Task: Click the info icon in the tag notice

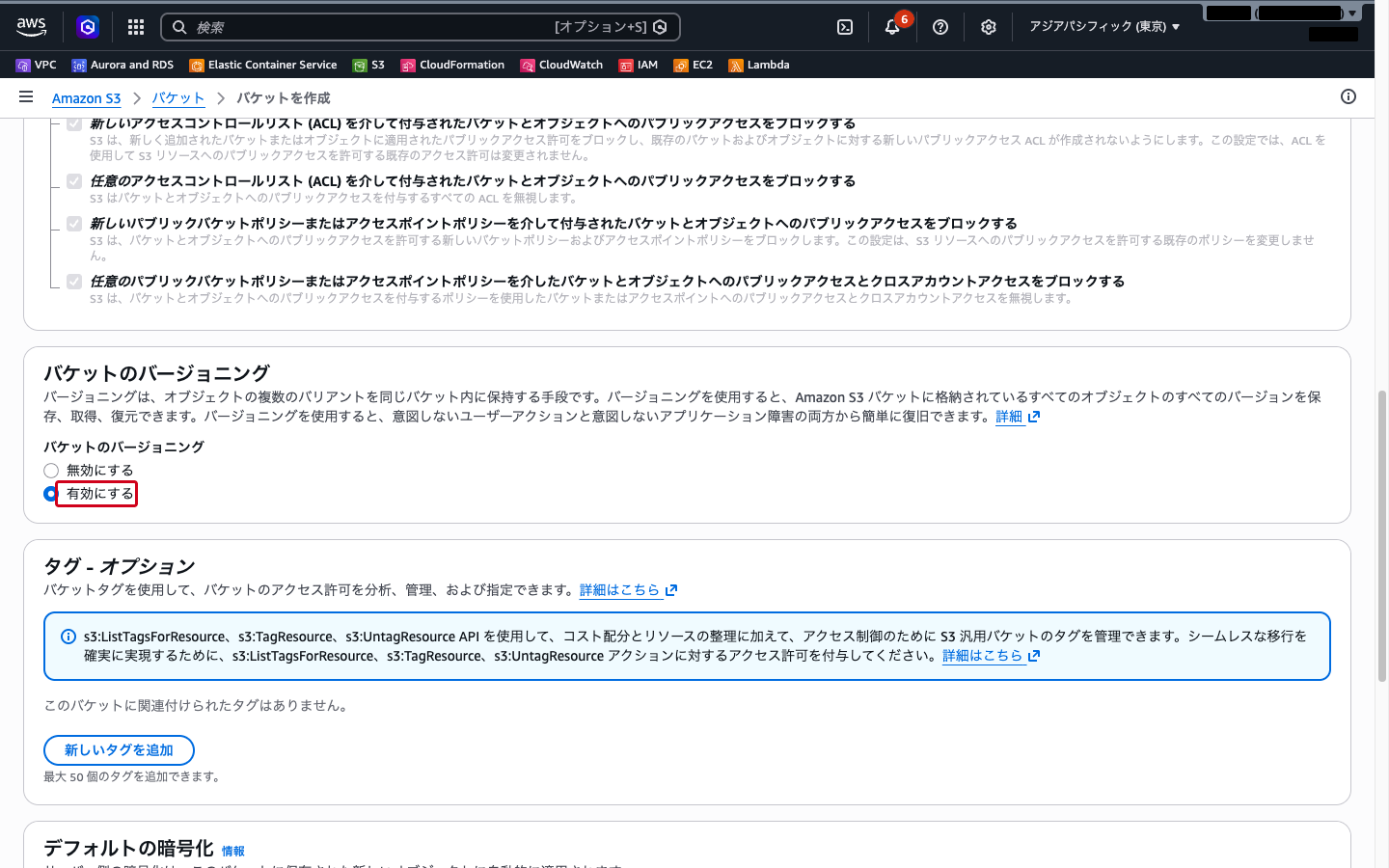Action: point(68,637)
